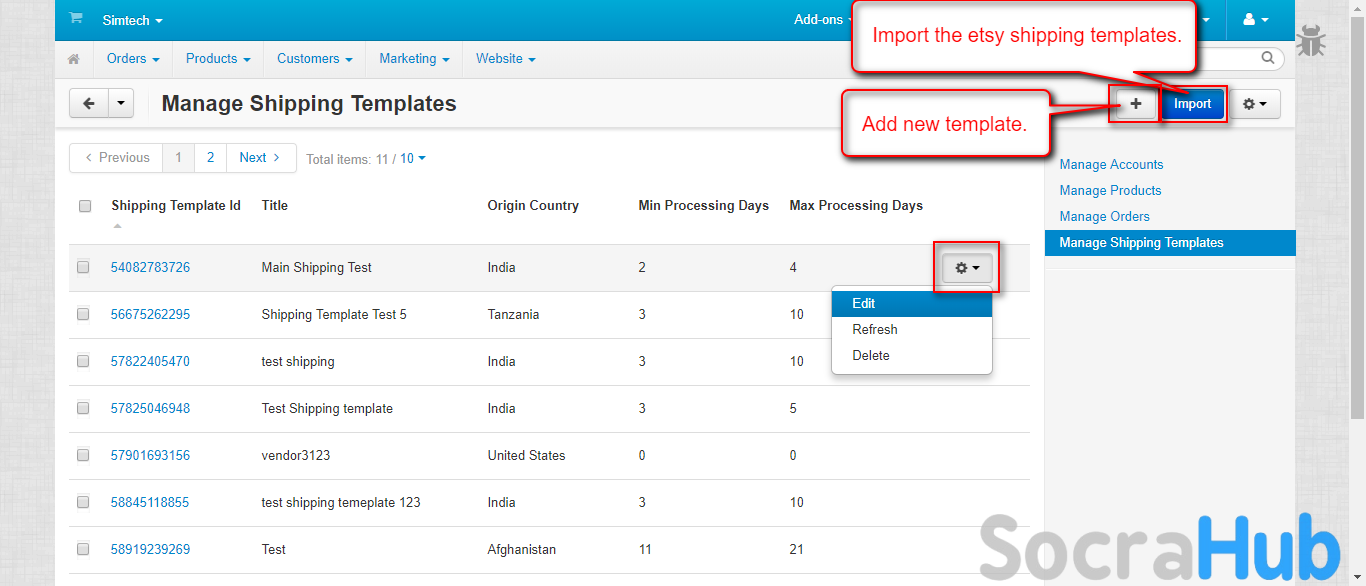Open the Products menu dropdown
Image resolution: width=1366 pixels, height=586 pixels.
[x=218, y=59]
